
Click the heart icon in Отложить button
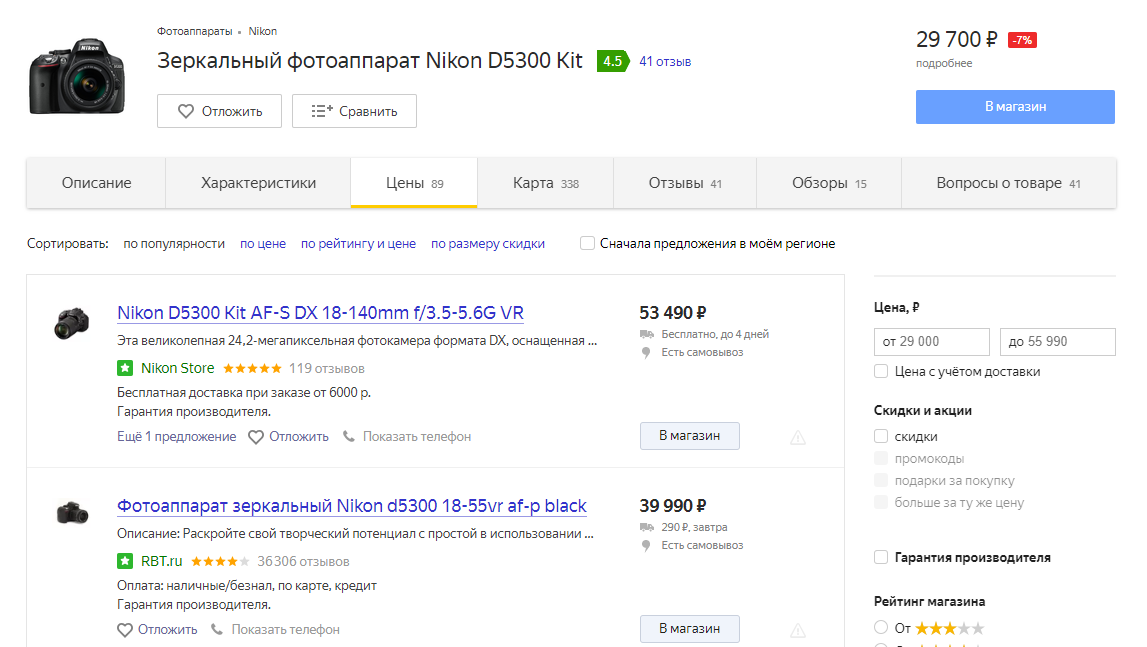186,111
